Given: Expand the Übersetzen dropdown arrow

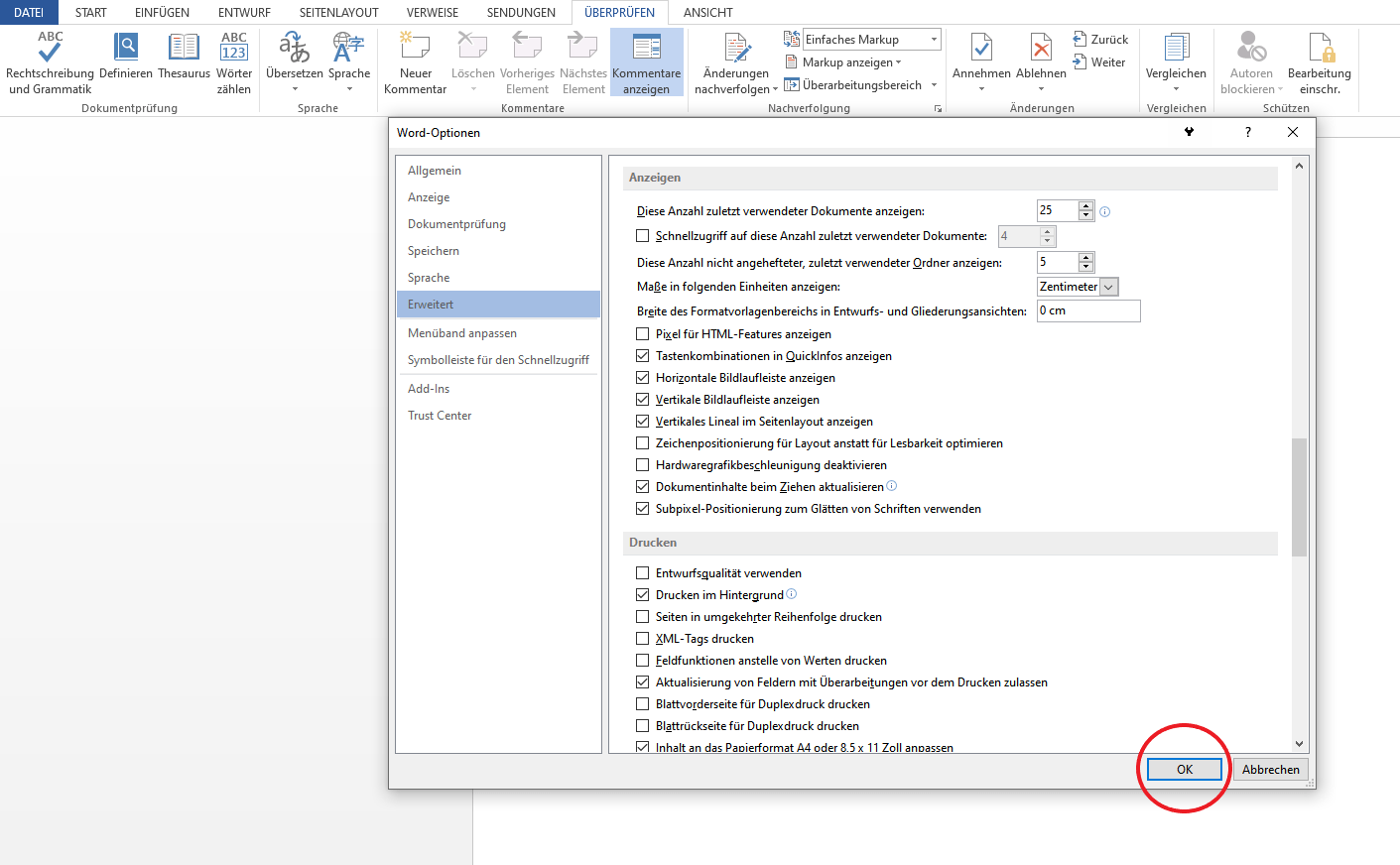Looking at the screenshot, I should pos(295,89).
